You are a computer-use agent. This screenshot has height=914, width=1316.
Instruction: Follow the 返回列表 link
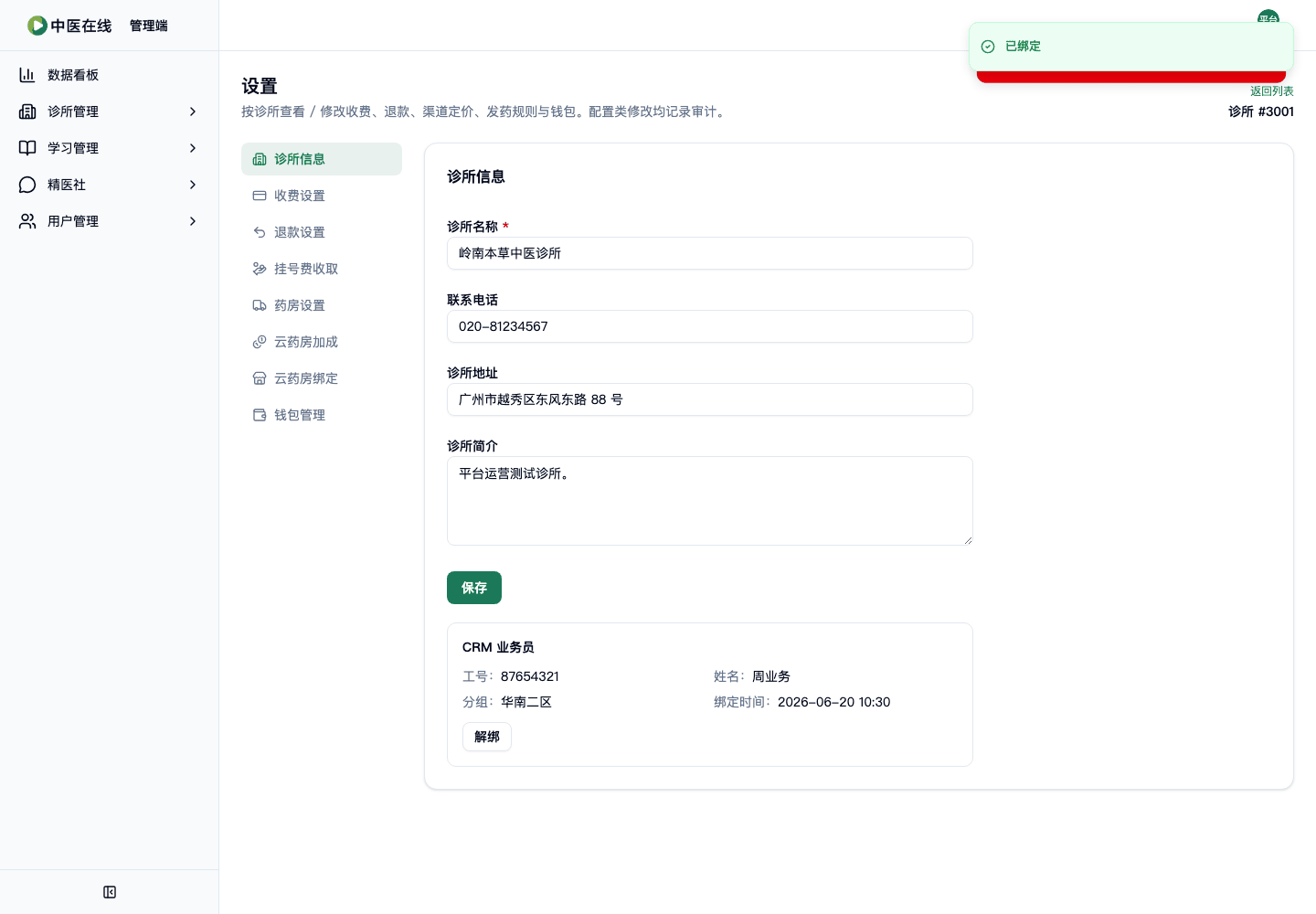click(x=1272, y=91)
